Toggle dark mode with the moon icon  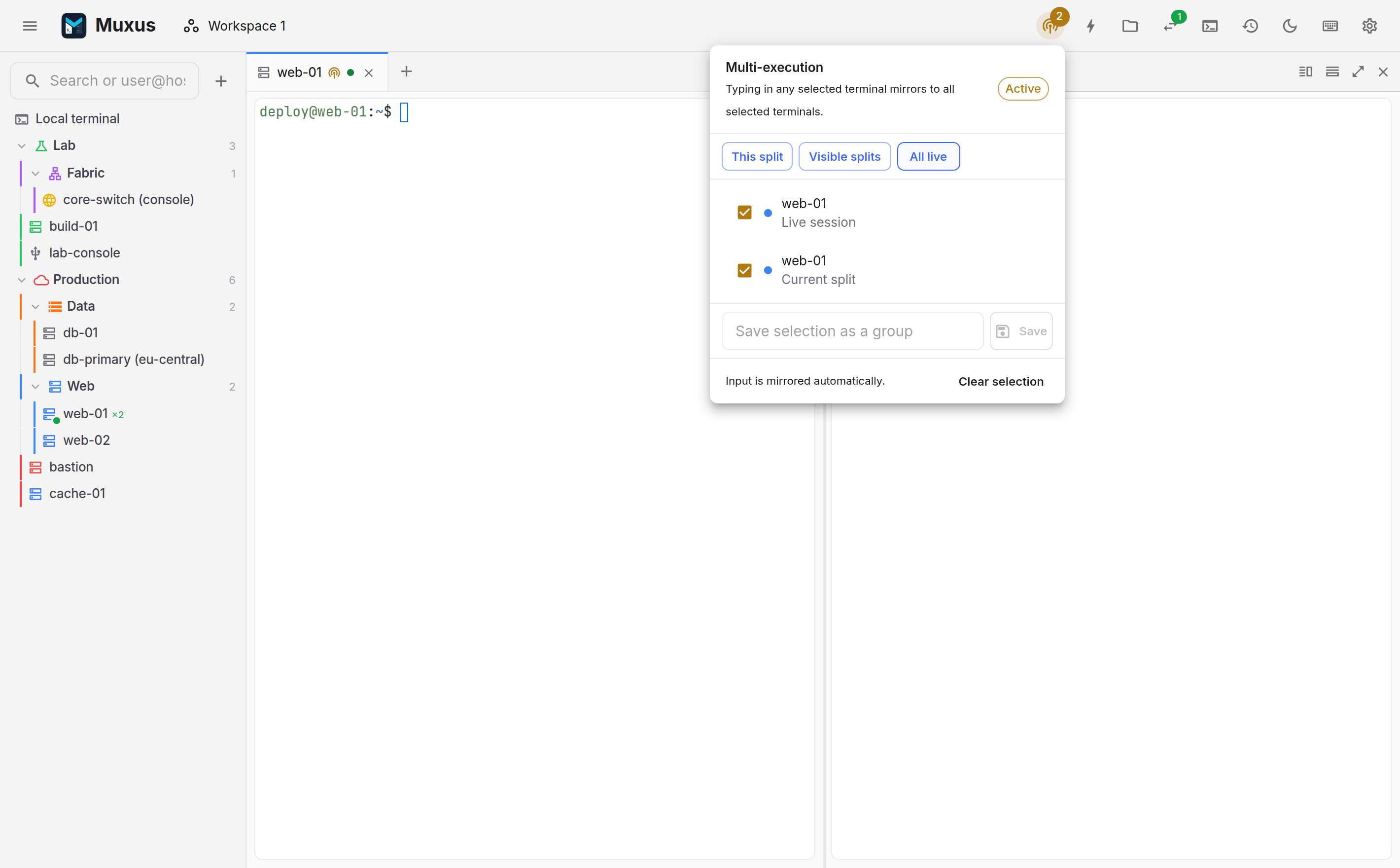pyautogui.click(x=1290, y=26)
